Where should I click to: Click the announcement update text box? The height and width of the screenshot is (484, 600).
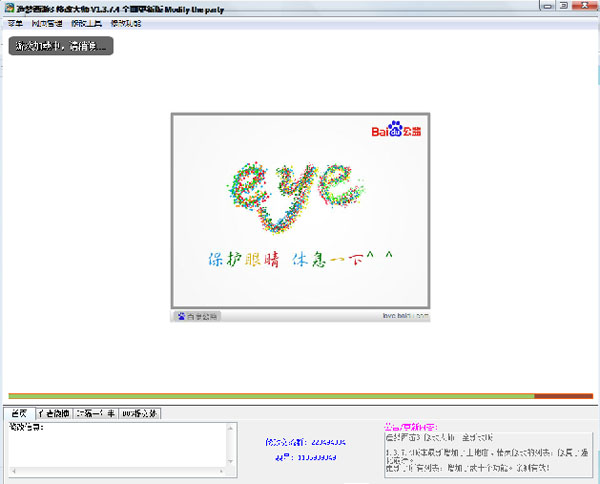coord(488,455)
